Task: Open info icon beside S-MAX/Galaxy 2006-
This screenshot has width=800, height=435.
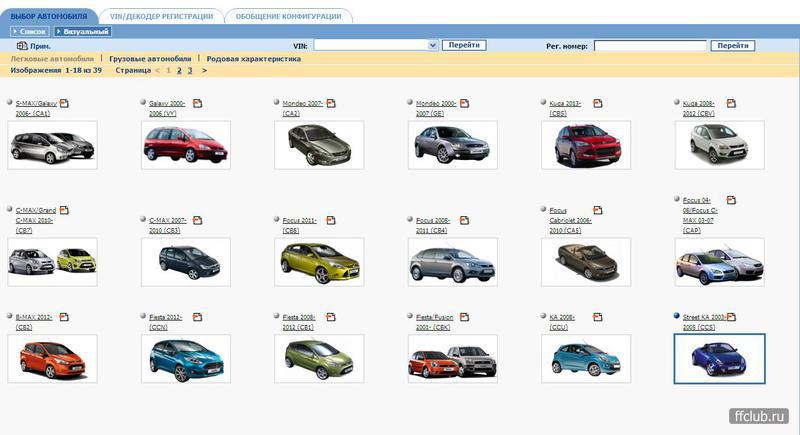Action: point(64,104)
